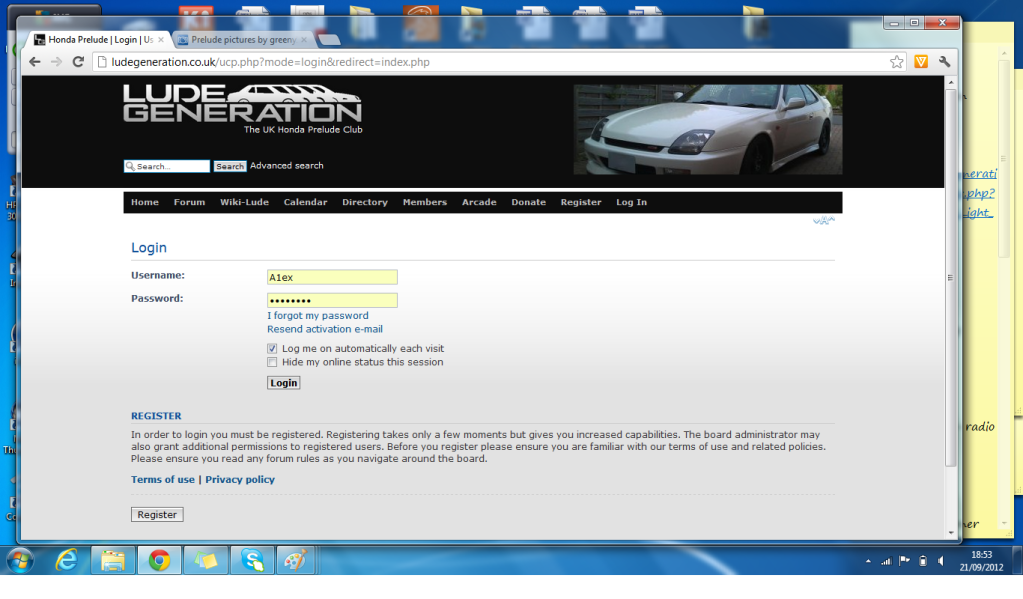Open Skype from the taskbar
The height and width of the screenshot is (599, 1023).
click(252, 561)
